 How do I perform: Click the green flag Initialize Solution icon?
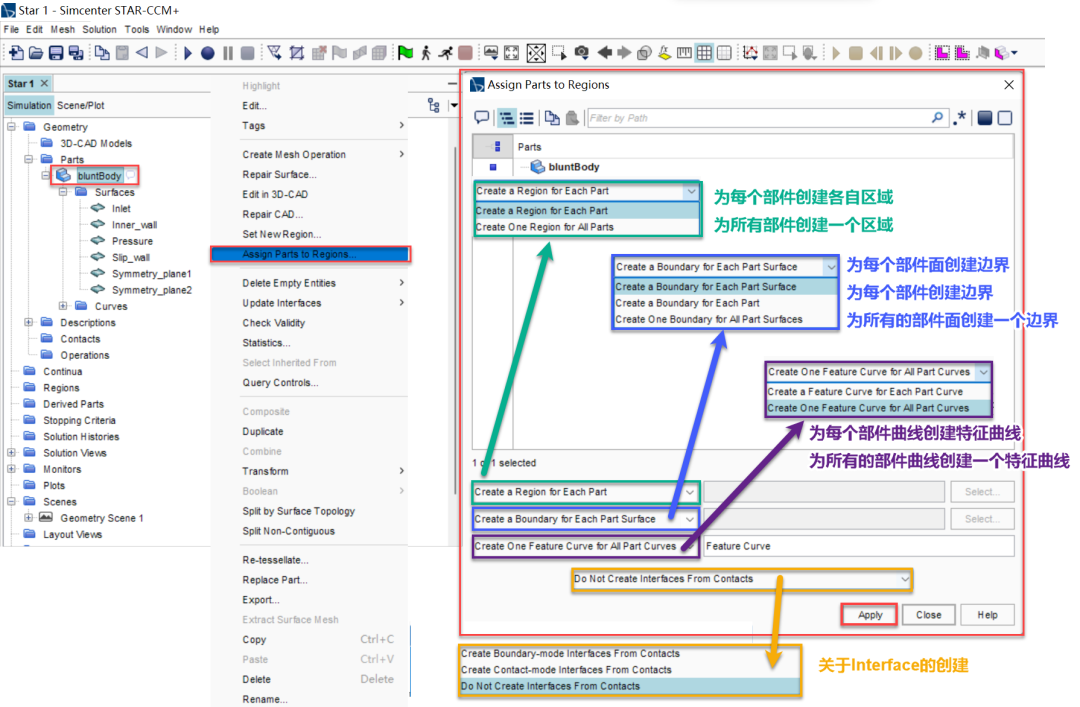pyautogui.click(x=406, y=52)
